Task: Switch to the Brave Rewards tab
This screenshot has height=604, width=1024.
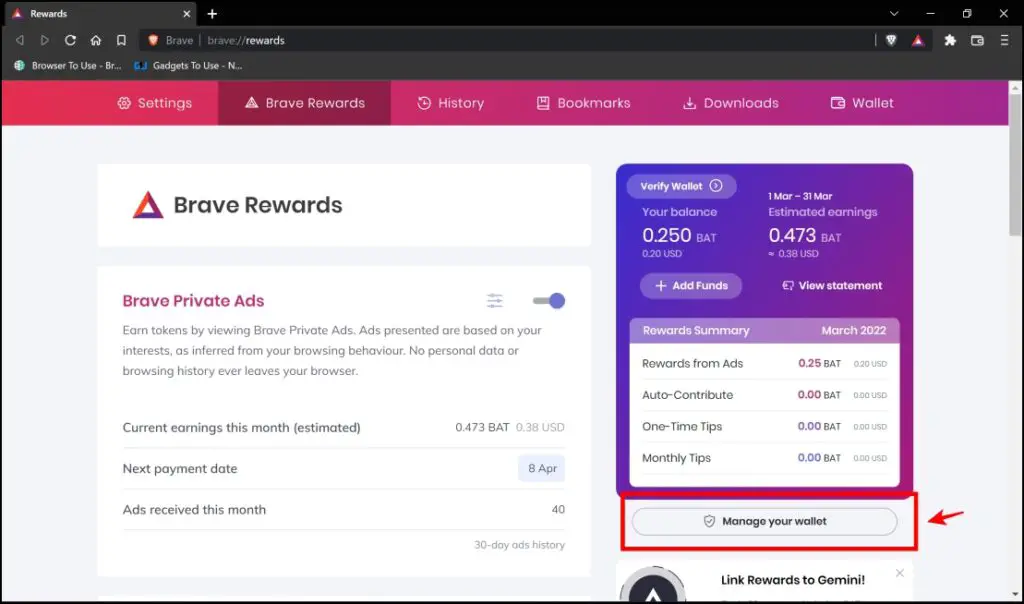Action: coord(305,103)
